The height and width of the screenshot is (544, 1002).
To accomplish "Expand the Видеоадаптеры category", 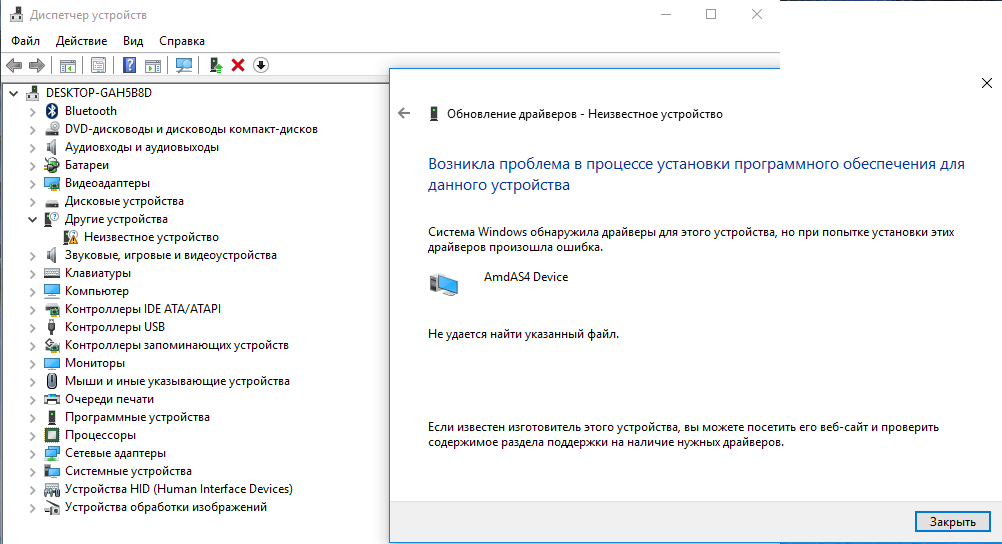I will click(33, 183).
